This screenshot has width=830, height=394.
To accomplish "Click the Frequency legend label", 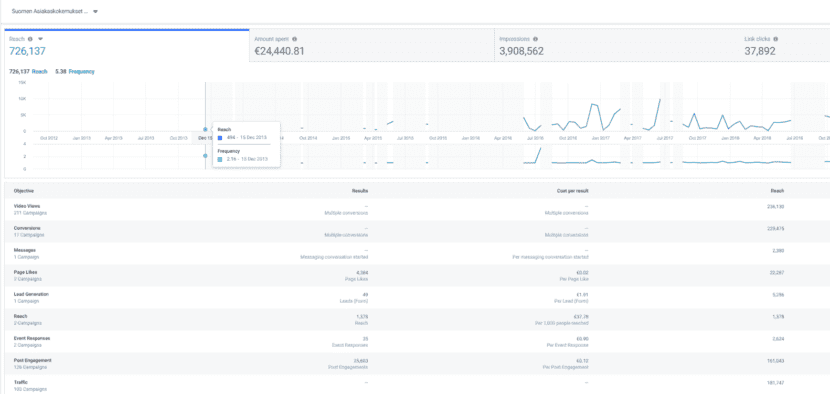I will [82, 71].
